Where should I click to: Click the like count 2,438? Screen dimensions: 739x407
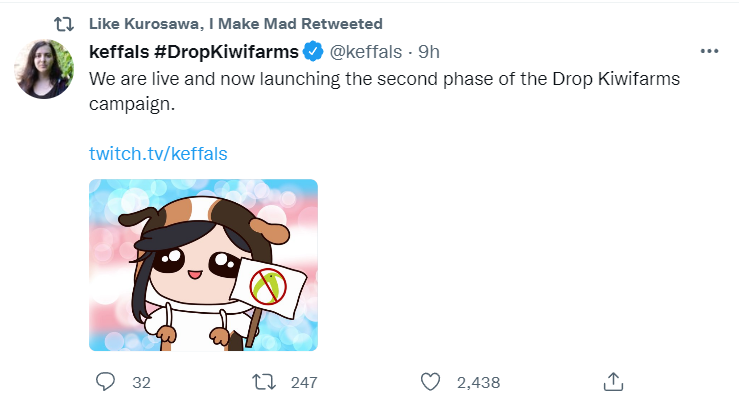(x=478, y=382)
